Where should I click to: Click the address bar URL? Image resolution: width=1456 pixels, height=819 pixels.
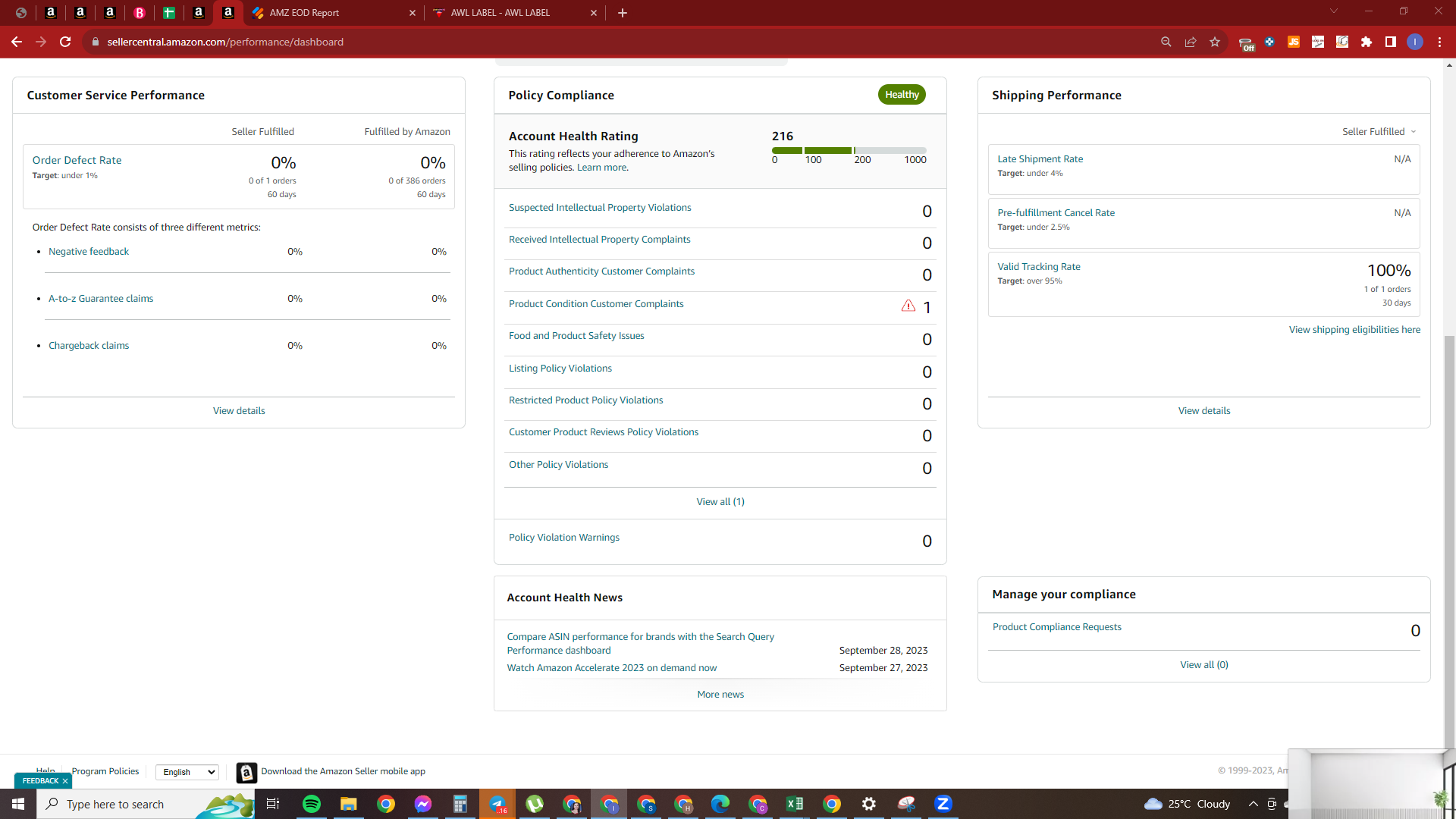[x=225, y=42]
